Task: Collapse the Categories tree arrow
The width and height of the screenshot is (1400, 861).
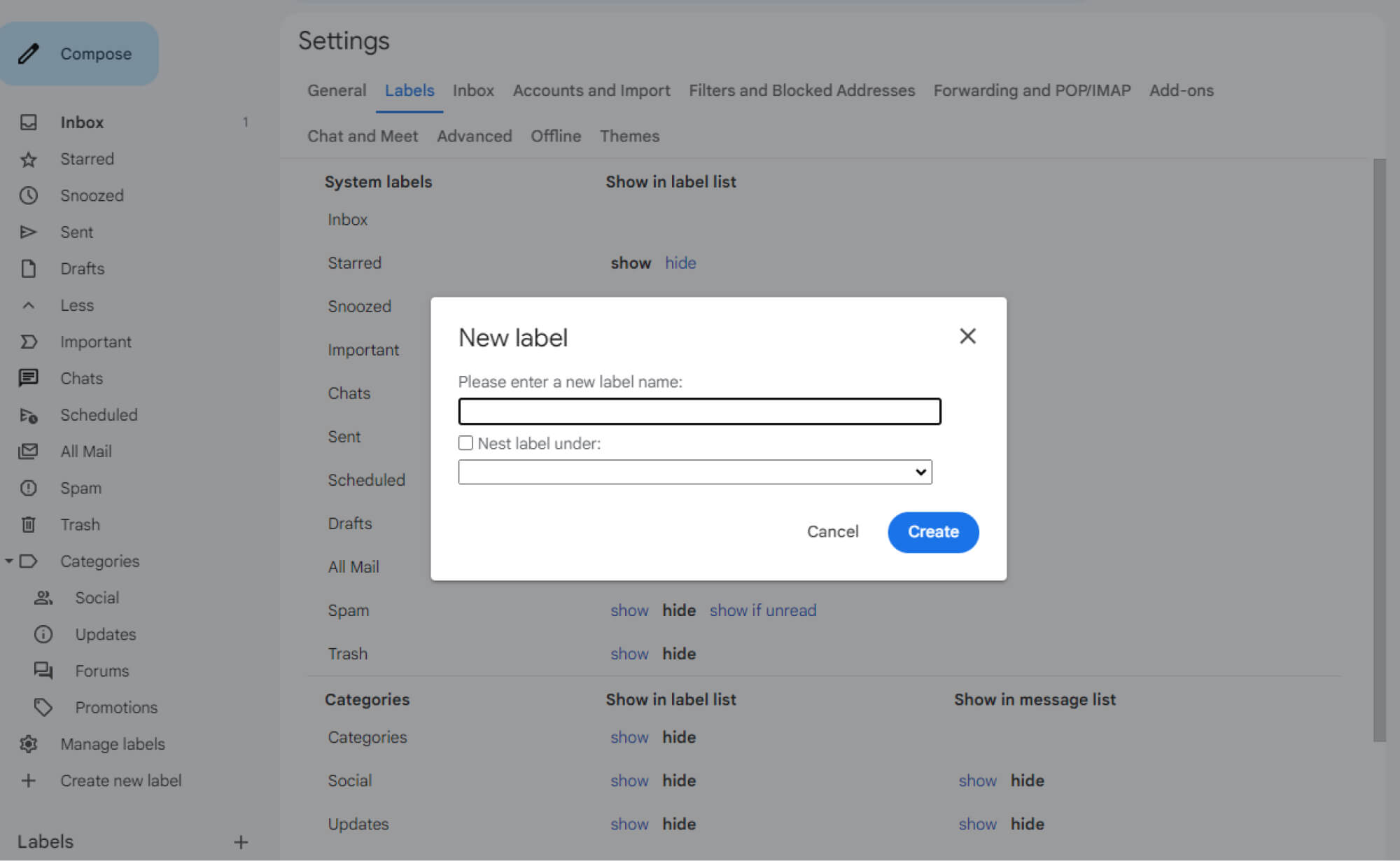Action: point(9,561)
